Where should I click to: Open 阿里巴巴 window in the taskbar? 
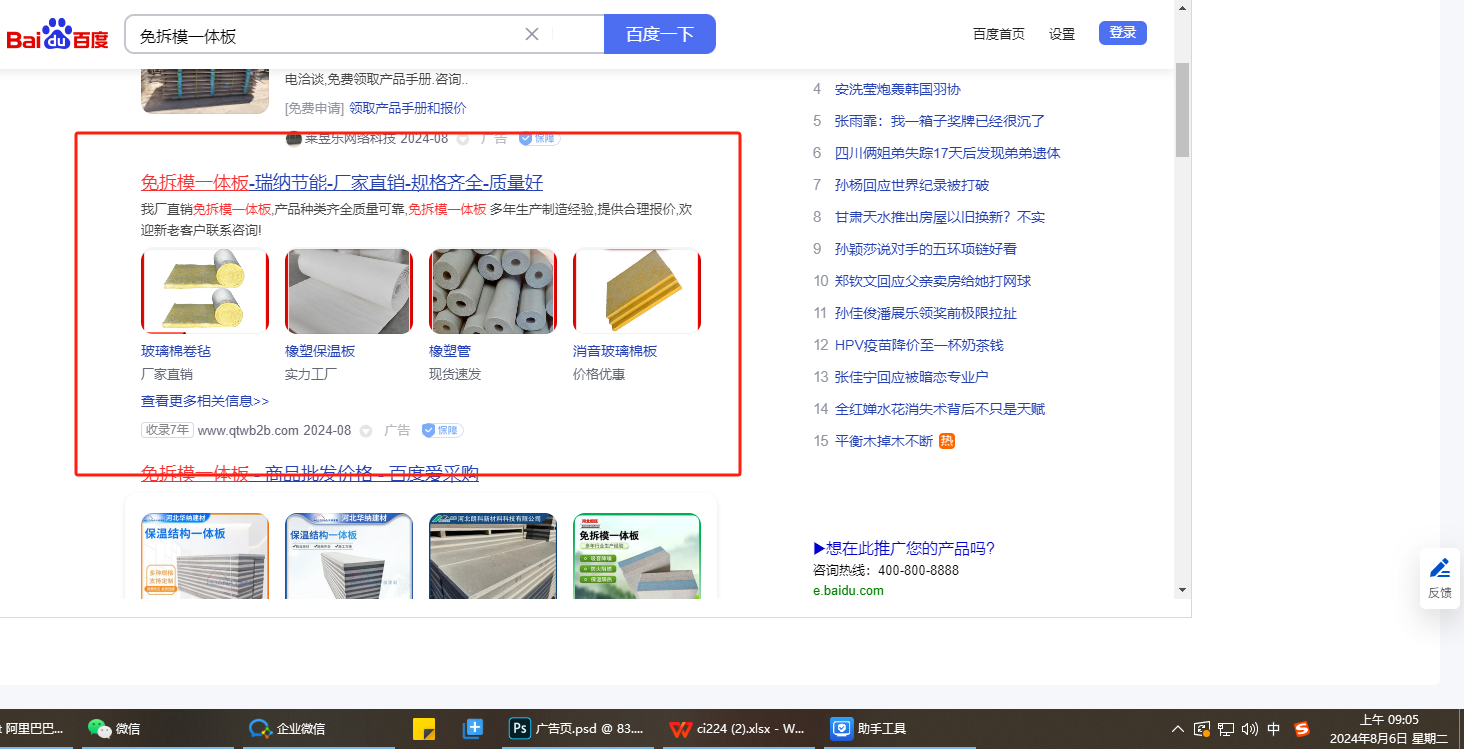coord(34,729)
